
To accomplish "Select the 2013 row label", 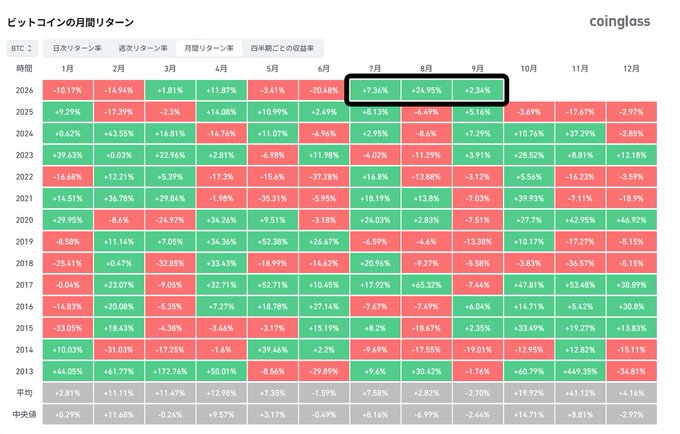I will click(24, 371).
